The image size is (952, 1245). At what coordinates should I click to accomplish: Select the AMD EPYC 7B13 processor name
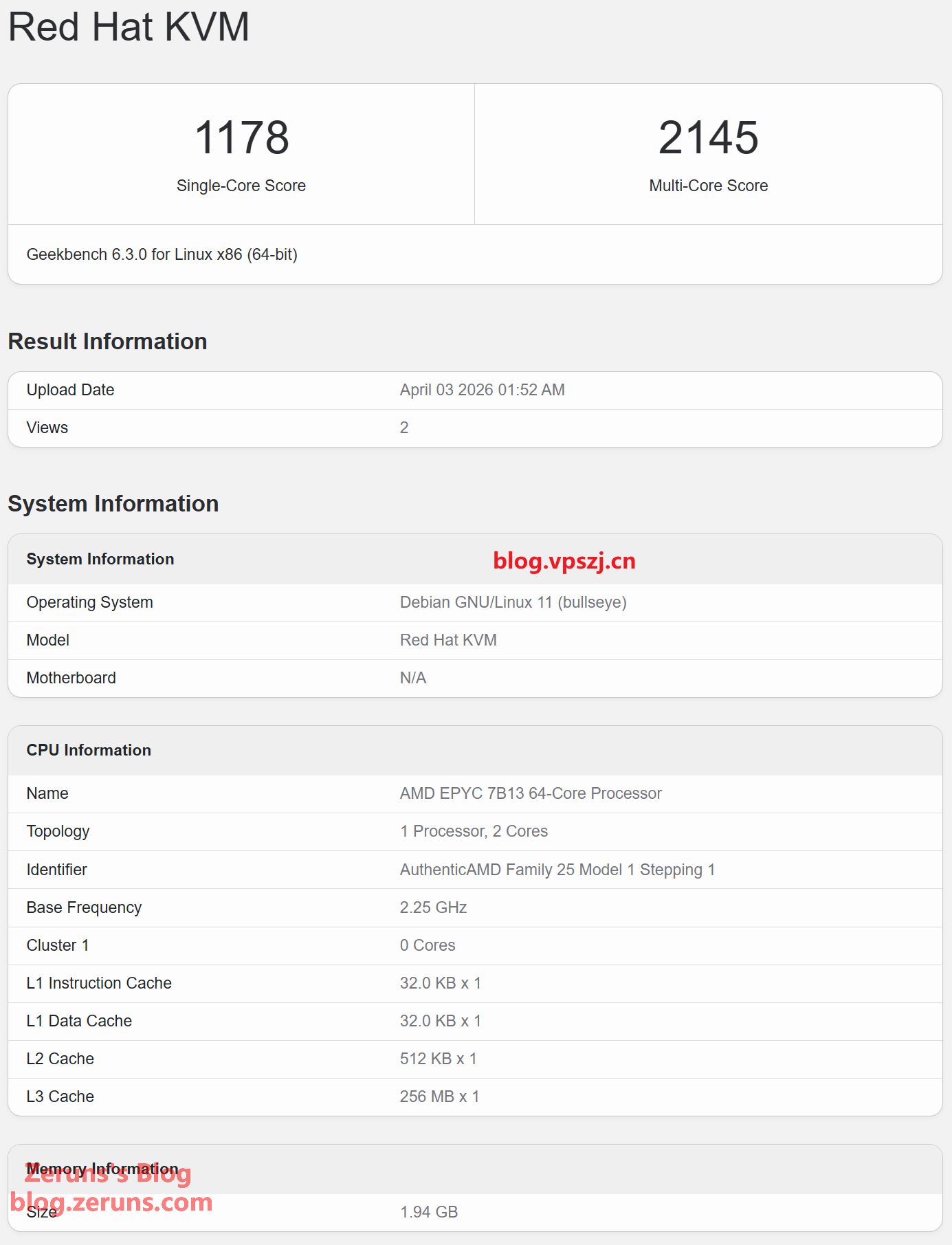(x=531, y=793)
